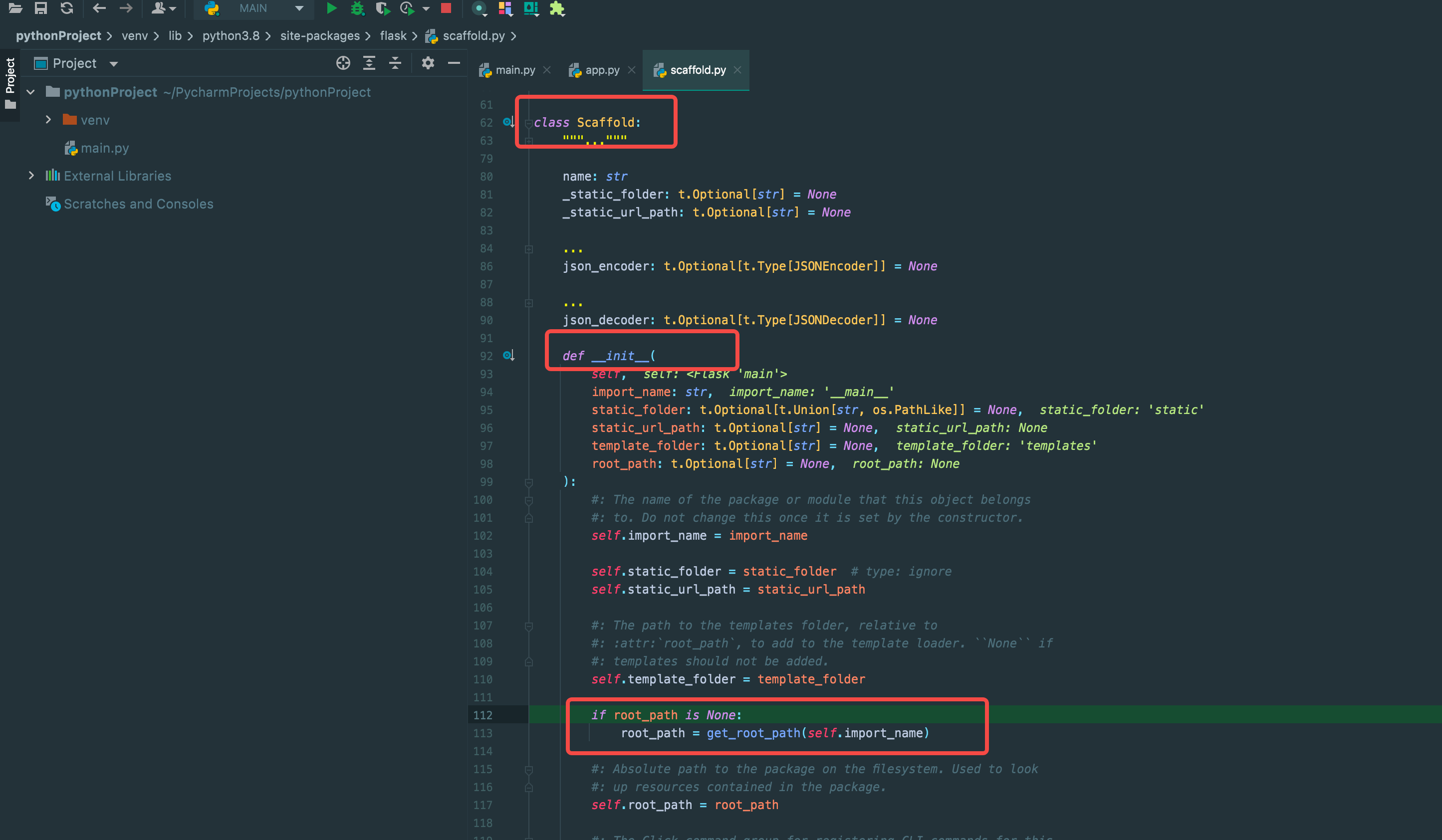The height and width of the screenshot is (840, 1442).
Task: Place cursor on get_root_path call
Action: (753, 733)
